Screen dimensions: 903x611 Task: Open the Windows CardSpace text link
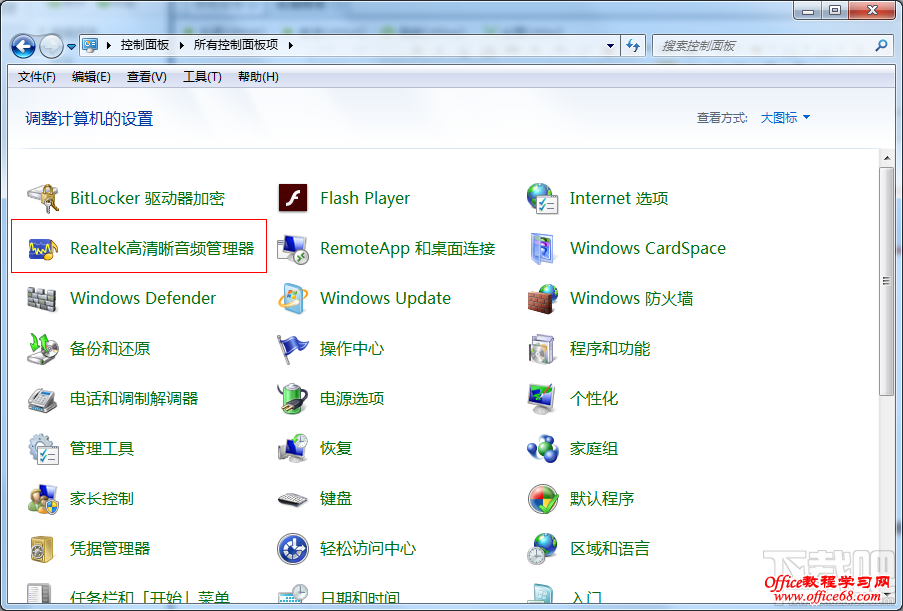point(648,248)
